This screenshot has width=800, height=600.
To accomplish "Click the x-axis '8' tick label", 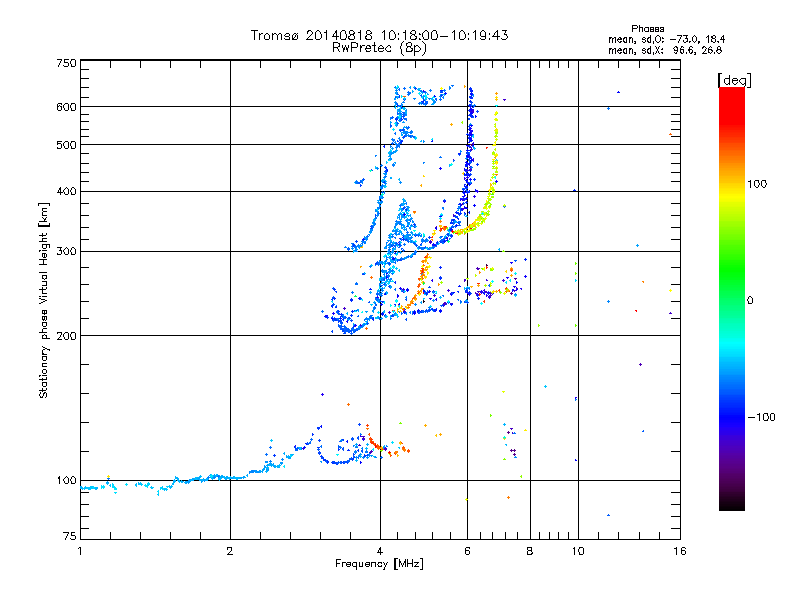I will (x=530, y=551).
